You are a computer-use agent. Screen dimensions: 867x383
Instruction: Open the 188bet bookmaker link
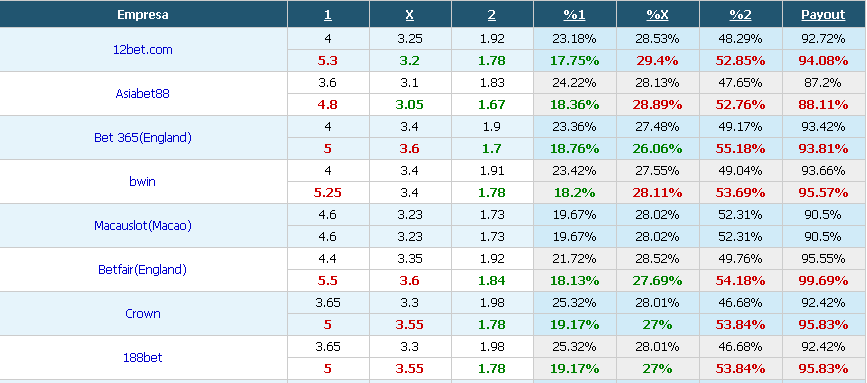pos(143,358)
